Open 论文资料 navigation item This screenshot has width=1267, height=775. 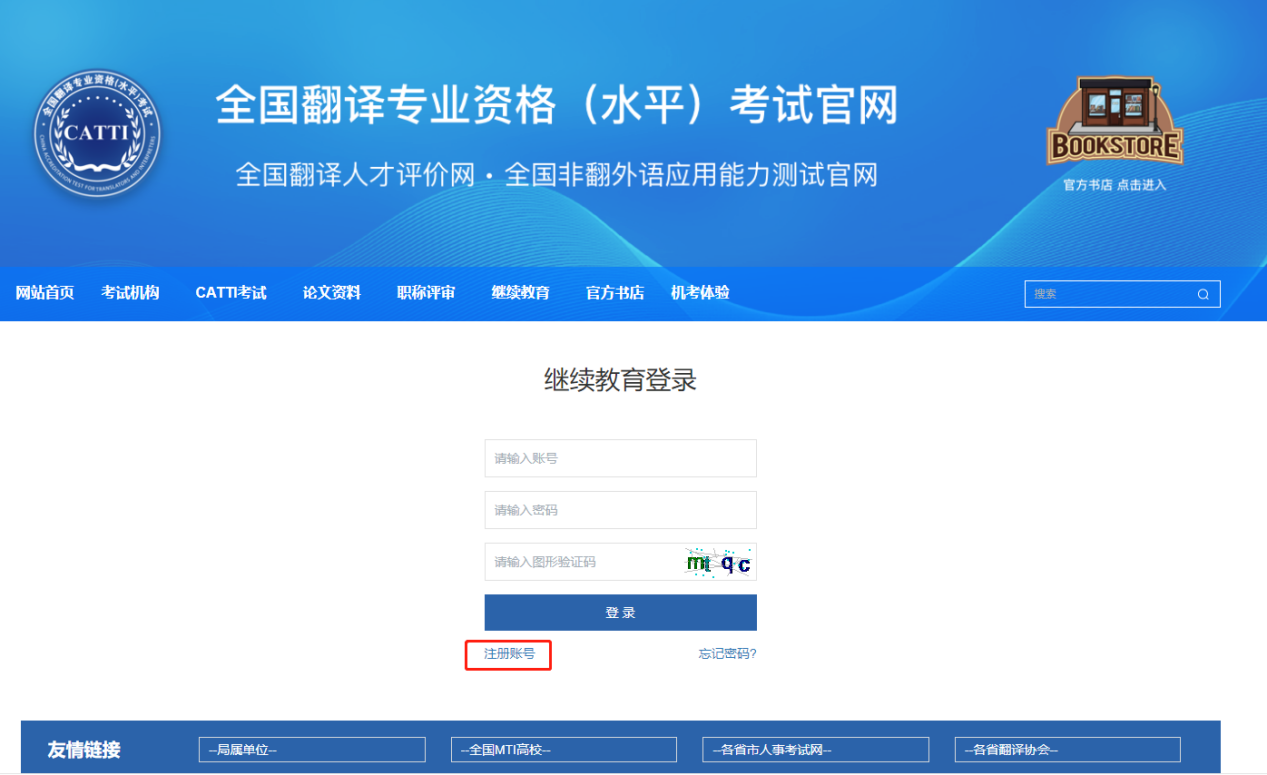point(332,293)
